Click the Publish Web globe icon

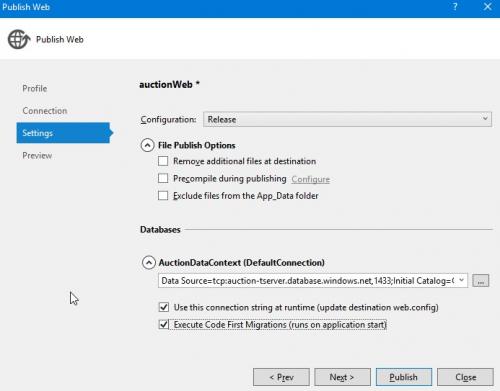[x=19, y=39]
